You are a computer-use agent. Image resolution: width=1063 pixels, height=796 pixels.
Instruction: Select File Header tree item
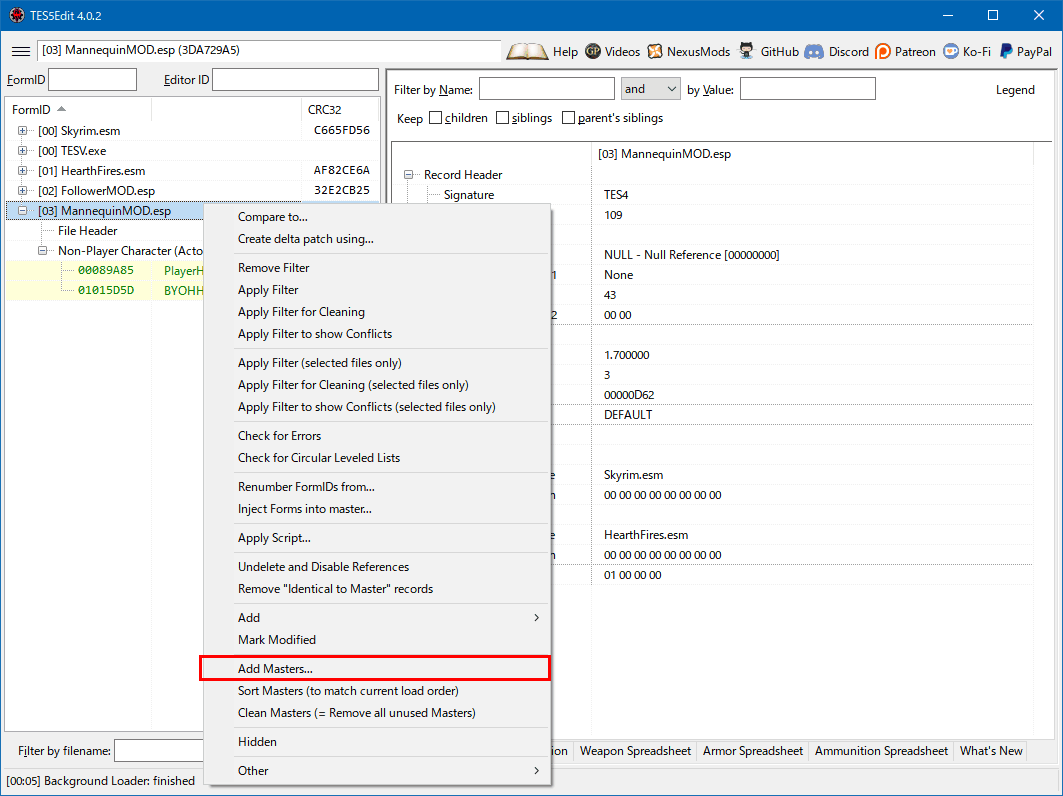[87, 231]
